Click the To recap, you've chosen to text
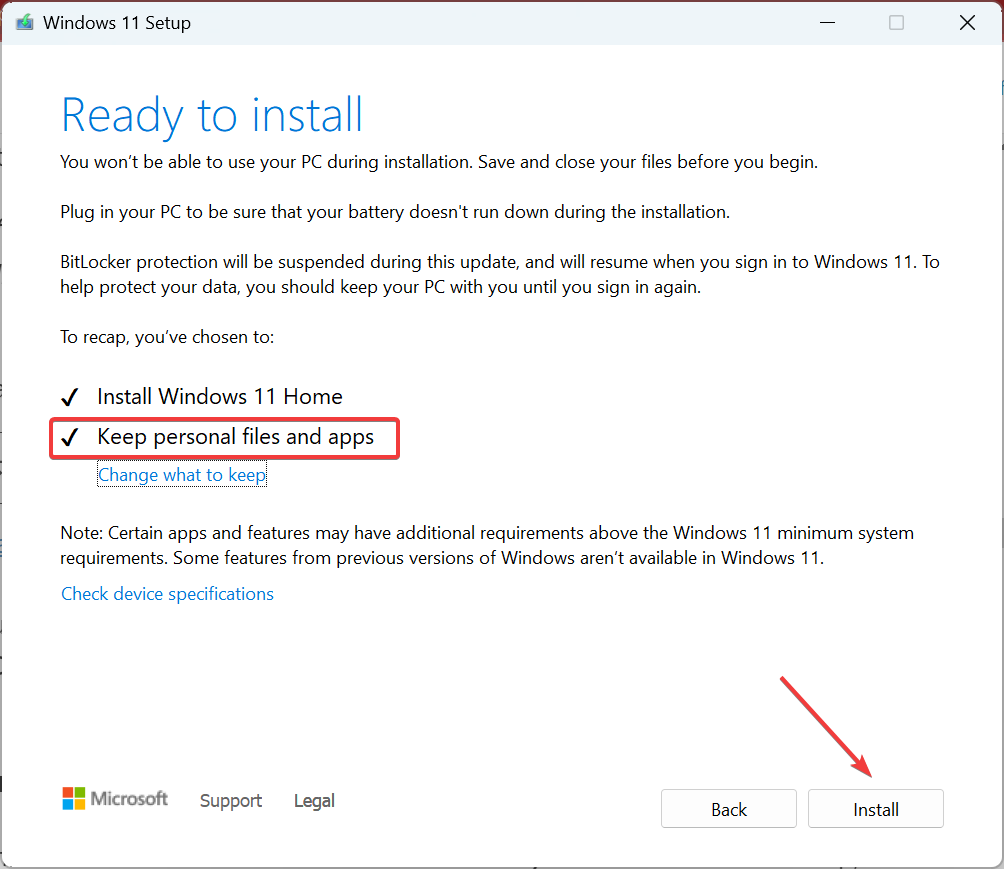Screen dimensions: 1004x869 (x=167, y=337)
